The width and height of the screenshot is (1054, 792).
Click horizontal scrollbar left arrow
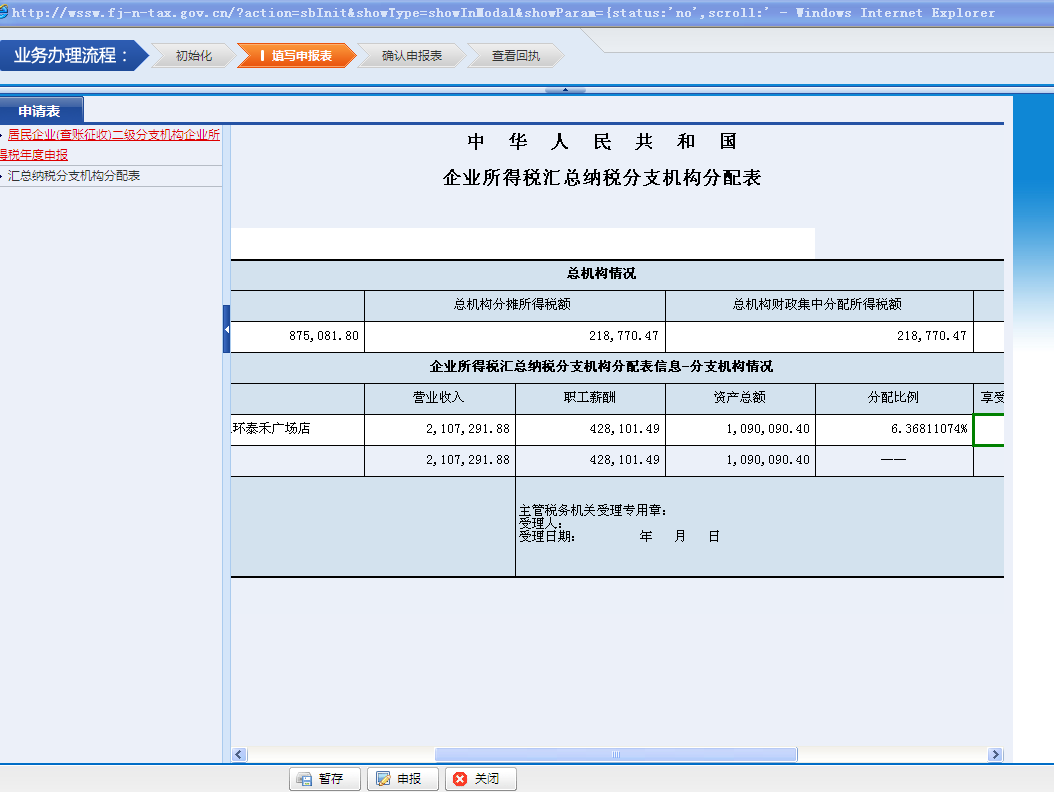[239, 754]
